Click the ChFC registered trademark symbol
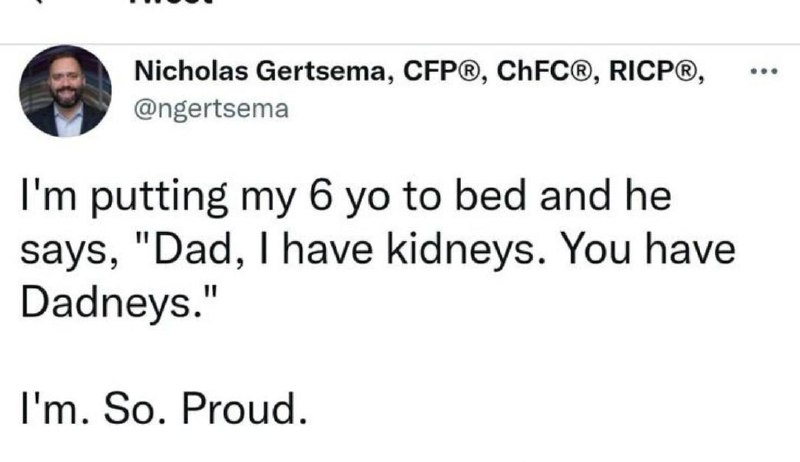This screenshot has height=462, width=800. 579,71
